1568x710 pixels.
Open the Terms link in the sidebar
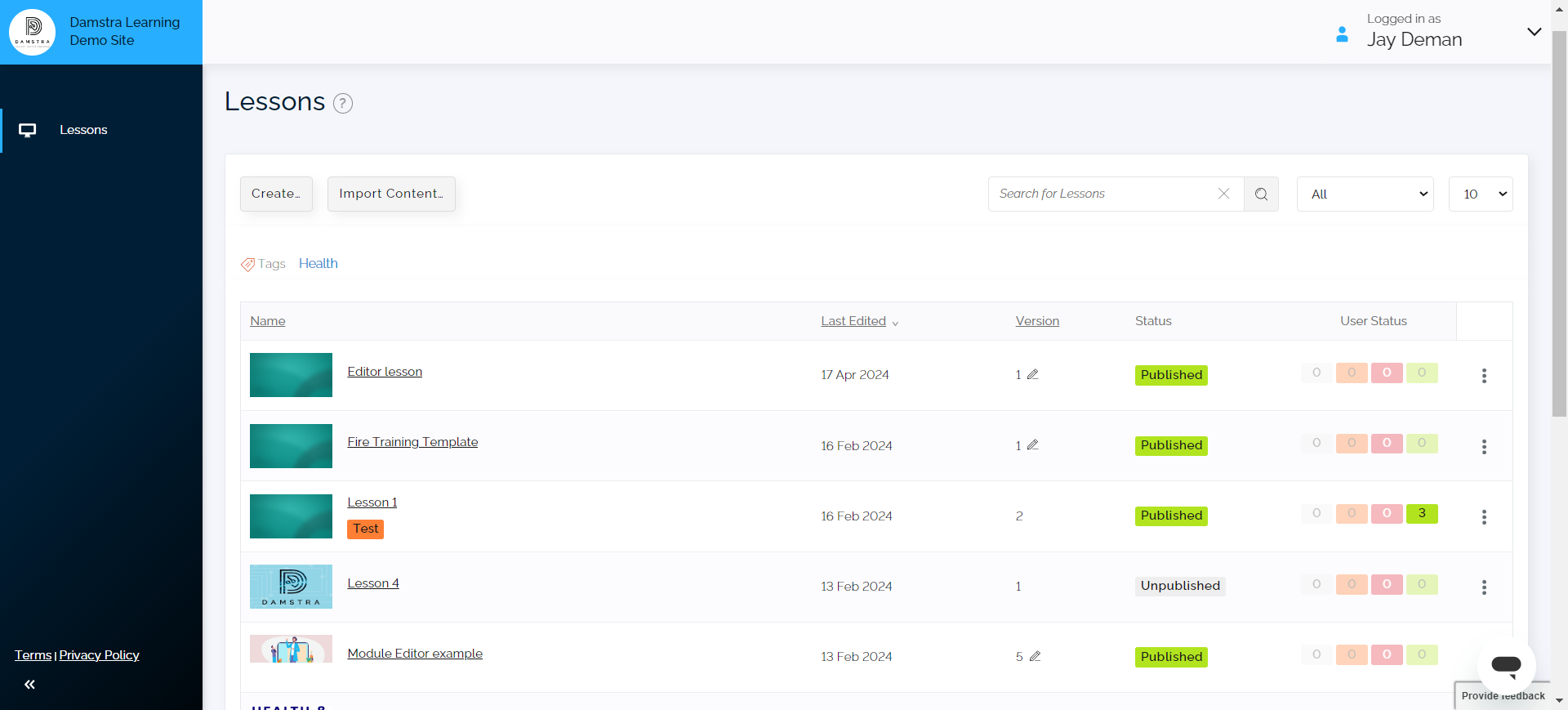click(33, 655)
